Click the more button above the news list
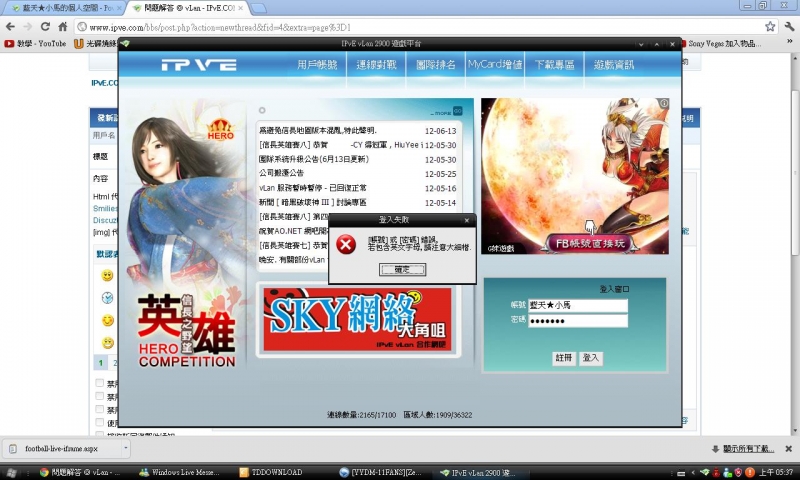Viewport: 800px width, 480px height. [x=446, y=111]
